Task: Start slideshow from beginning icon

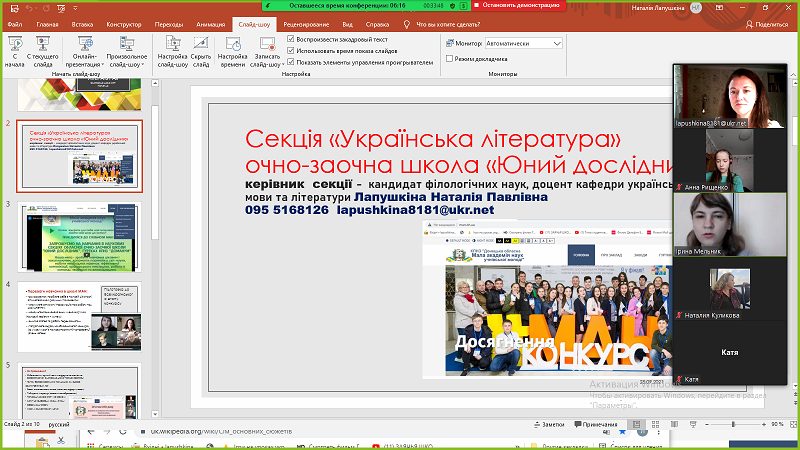Action: coord(15,43)
